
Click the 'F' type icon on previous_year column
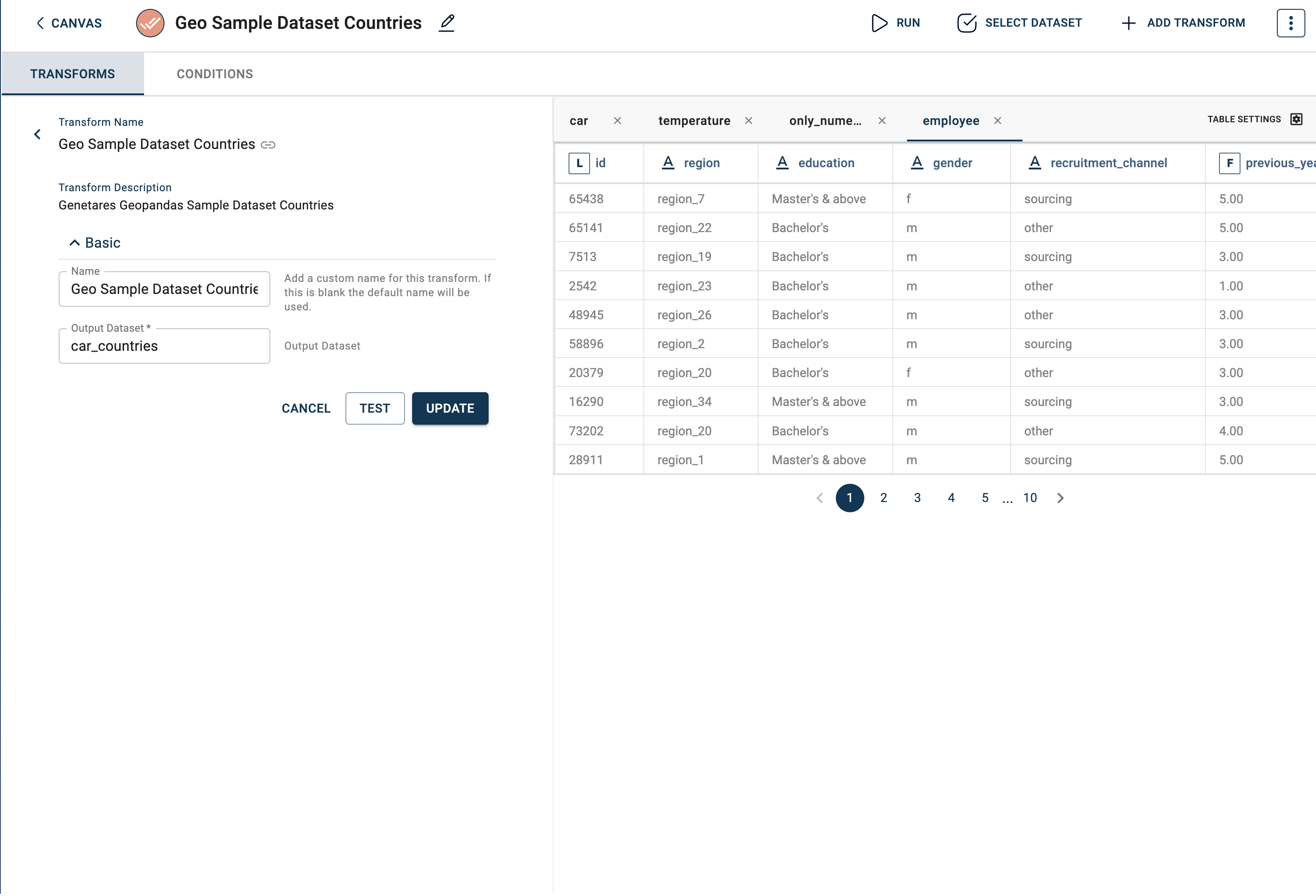point(1230,163)
